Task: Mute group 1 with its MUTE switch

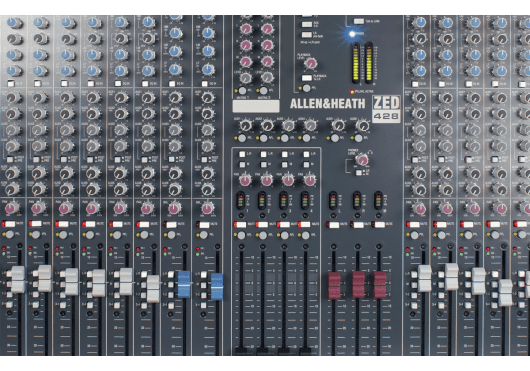Action: point(241,225)
